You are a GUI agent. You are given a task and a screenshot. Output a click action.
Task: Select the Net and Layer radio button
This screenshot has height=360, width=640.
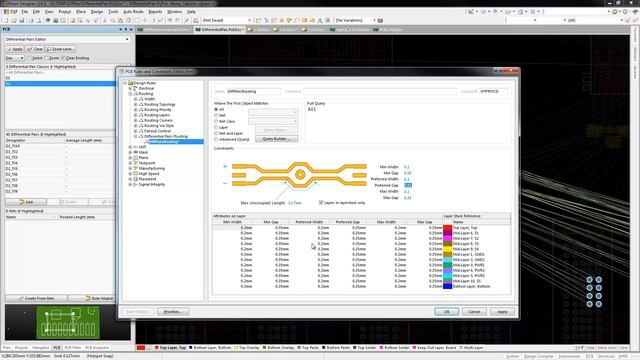(x=216, y=133)
